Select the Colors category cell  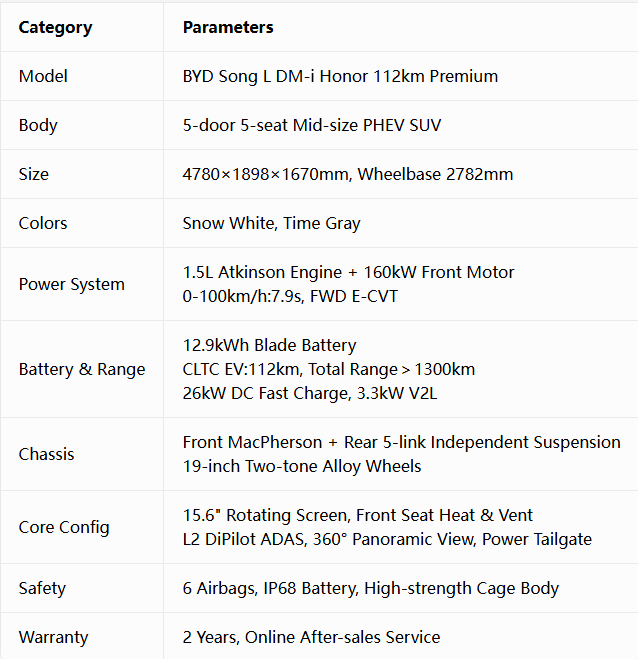coord(82,223)
